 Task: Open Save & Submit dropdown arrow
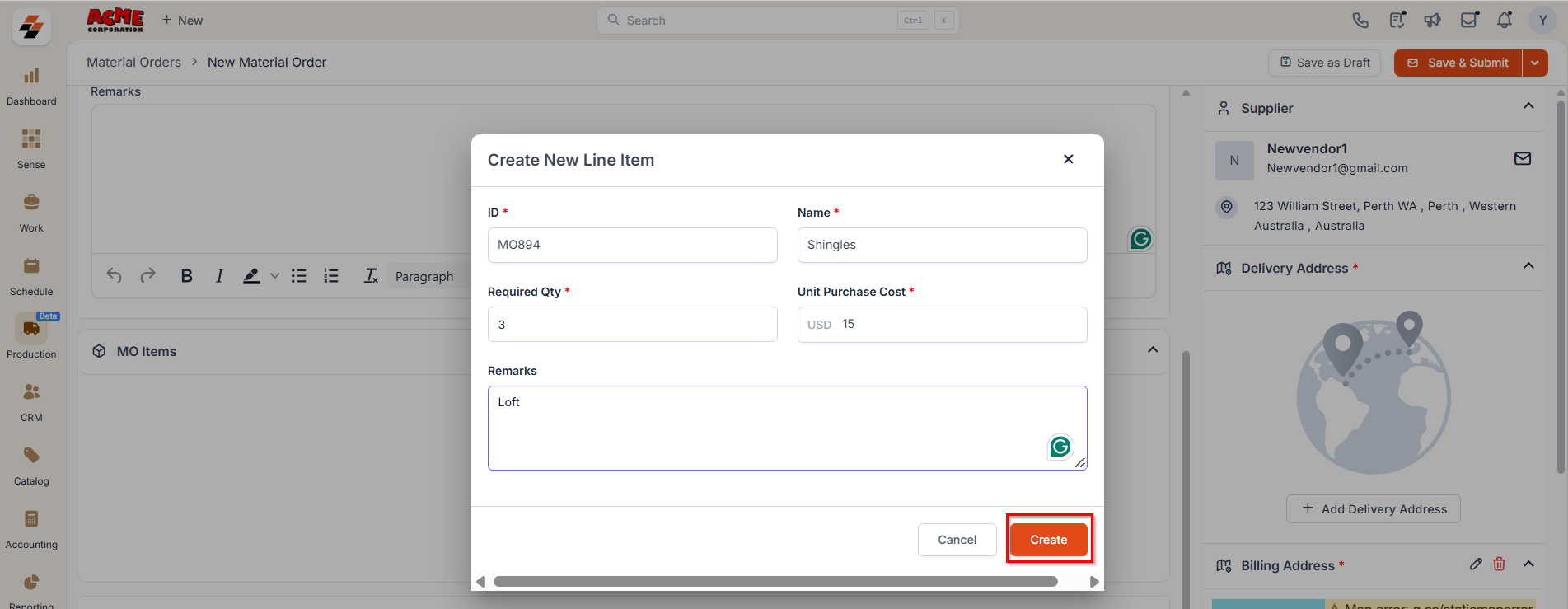(x=1535, y=63)
